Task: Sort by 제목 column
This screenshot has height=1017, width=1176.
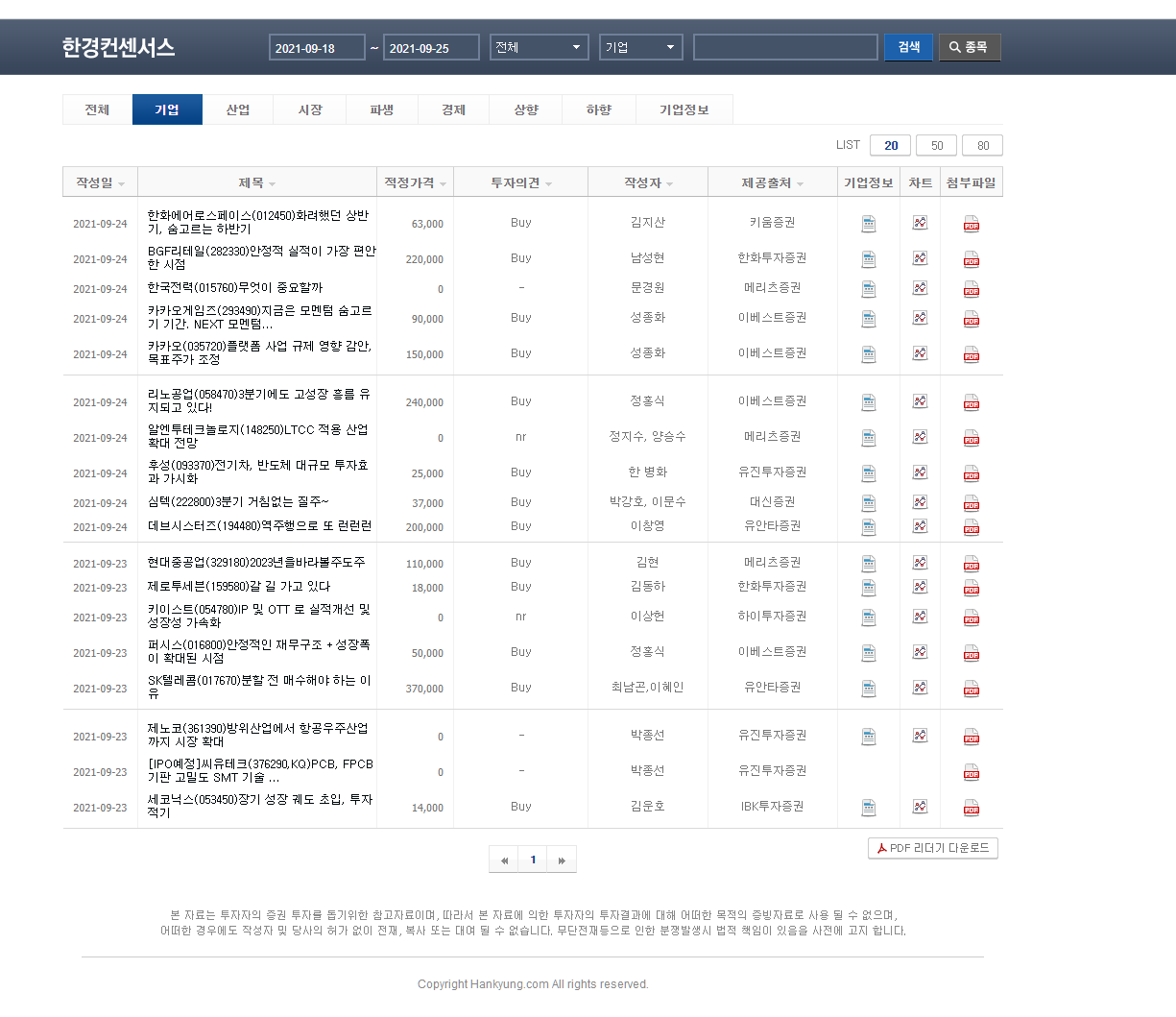Action: point(257,182)
